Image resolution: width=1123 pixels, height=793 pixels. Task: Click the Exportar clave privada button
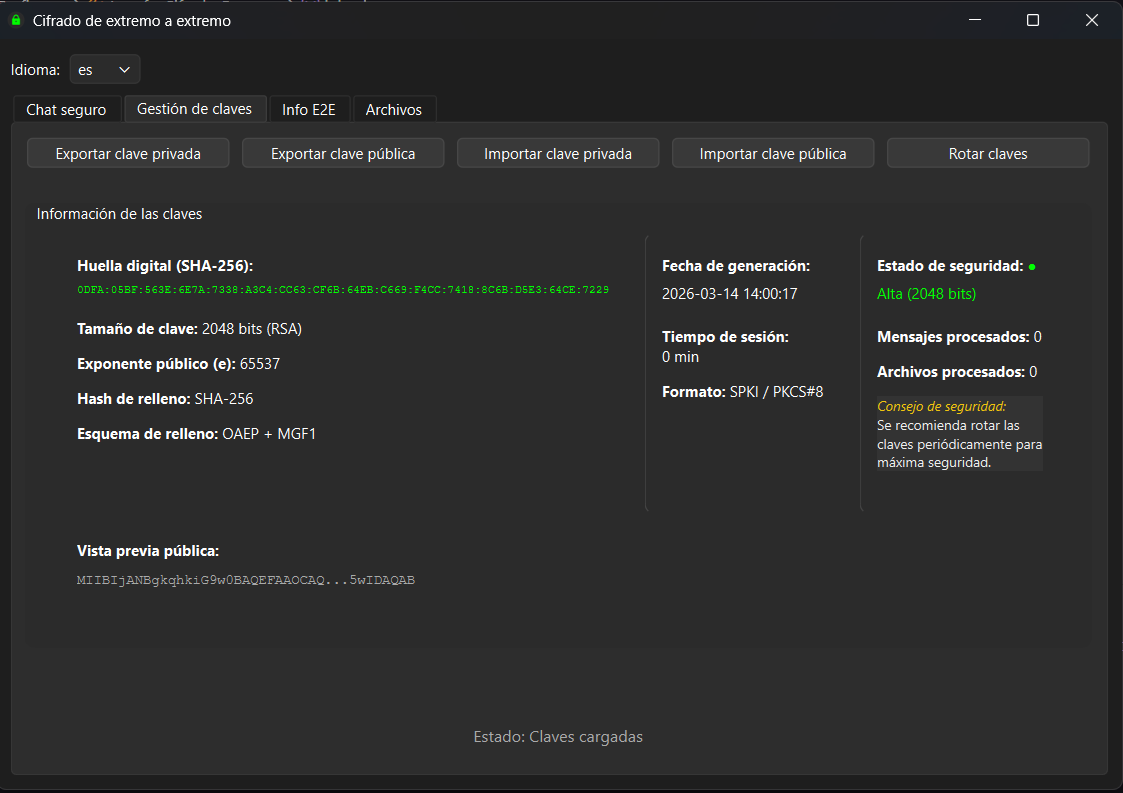128,152
